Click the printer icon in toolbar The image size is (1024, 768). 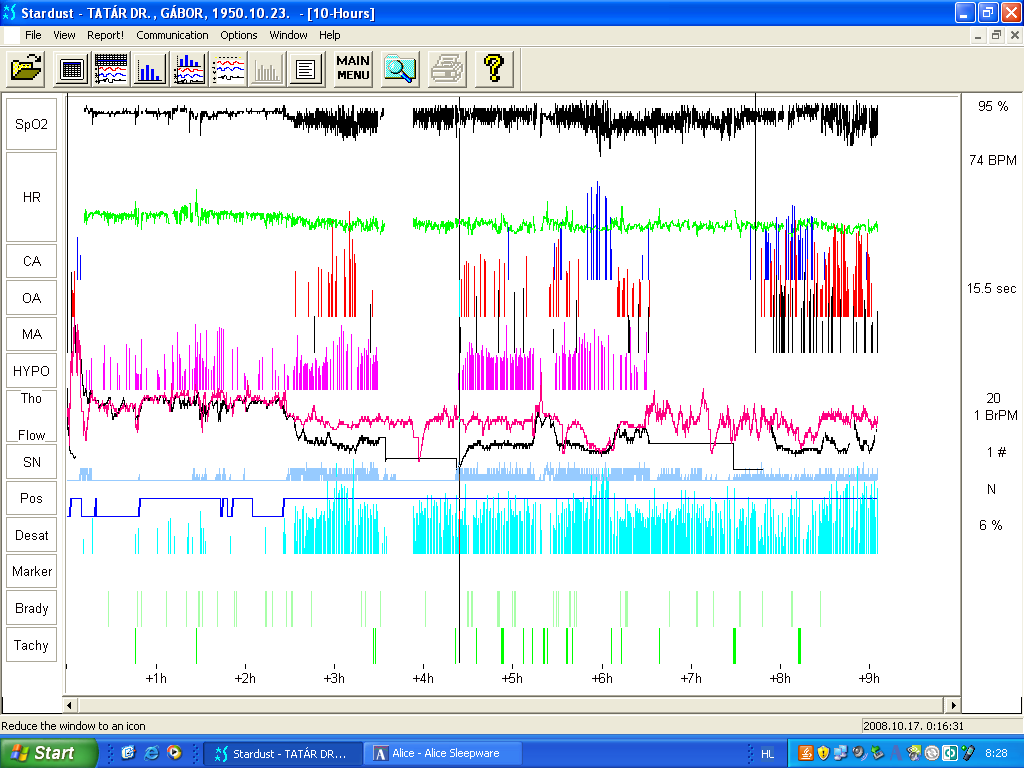pyautogui.click(x=447, y=68)
